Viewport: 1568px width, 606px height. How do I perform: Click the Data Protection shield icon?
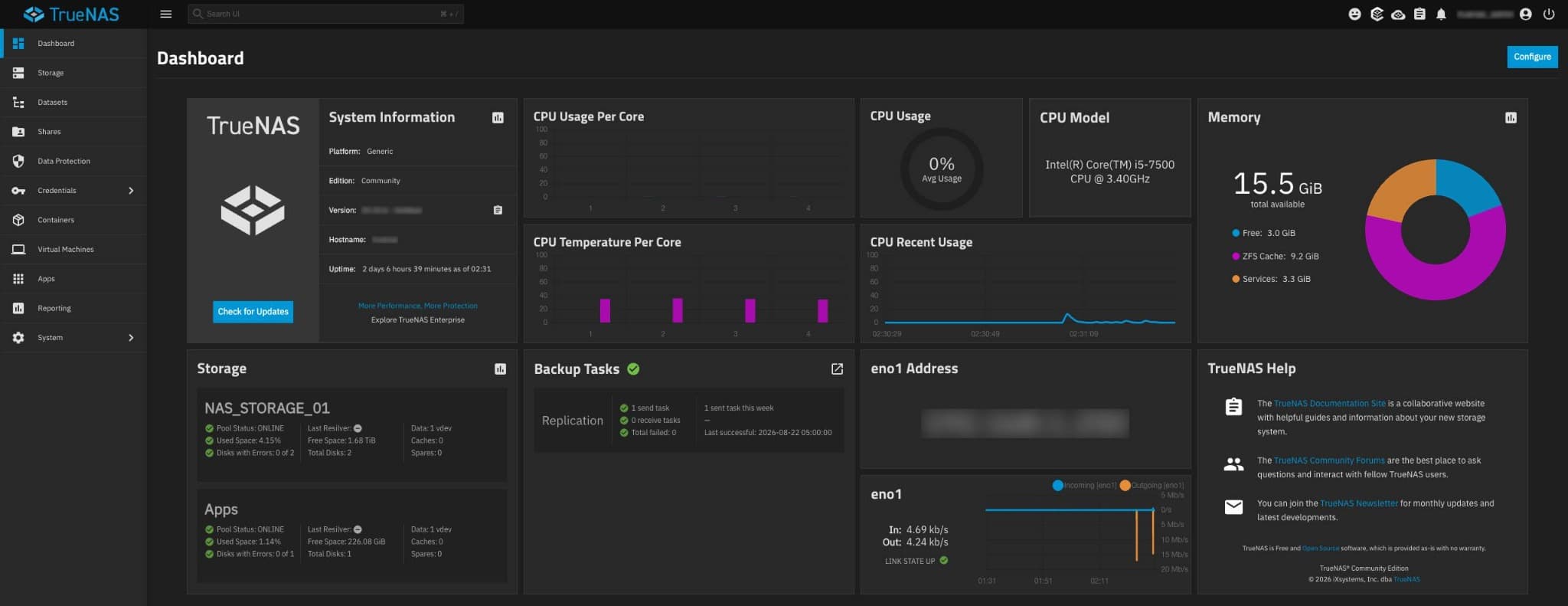coord(18,161)
